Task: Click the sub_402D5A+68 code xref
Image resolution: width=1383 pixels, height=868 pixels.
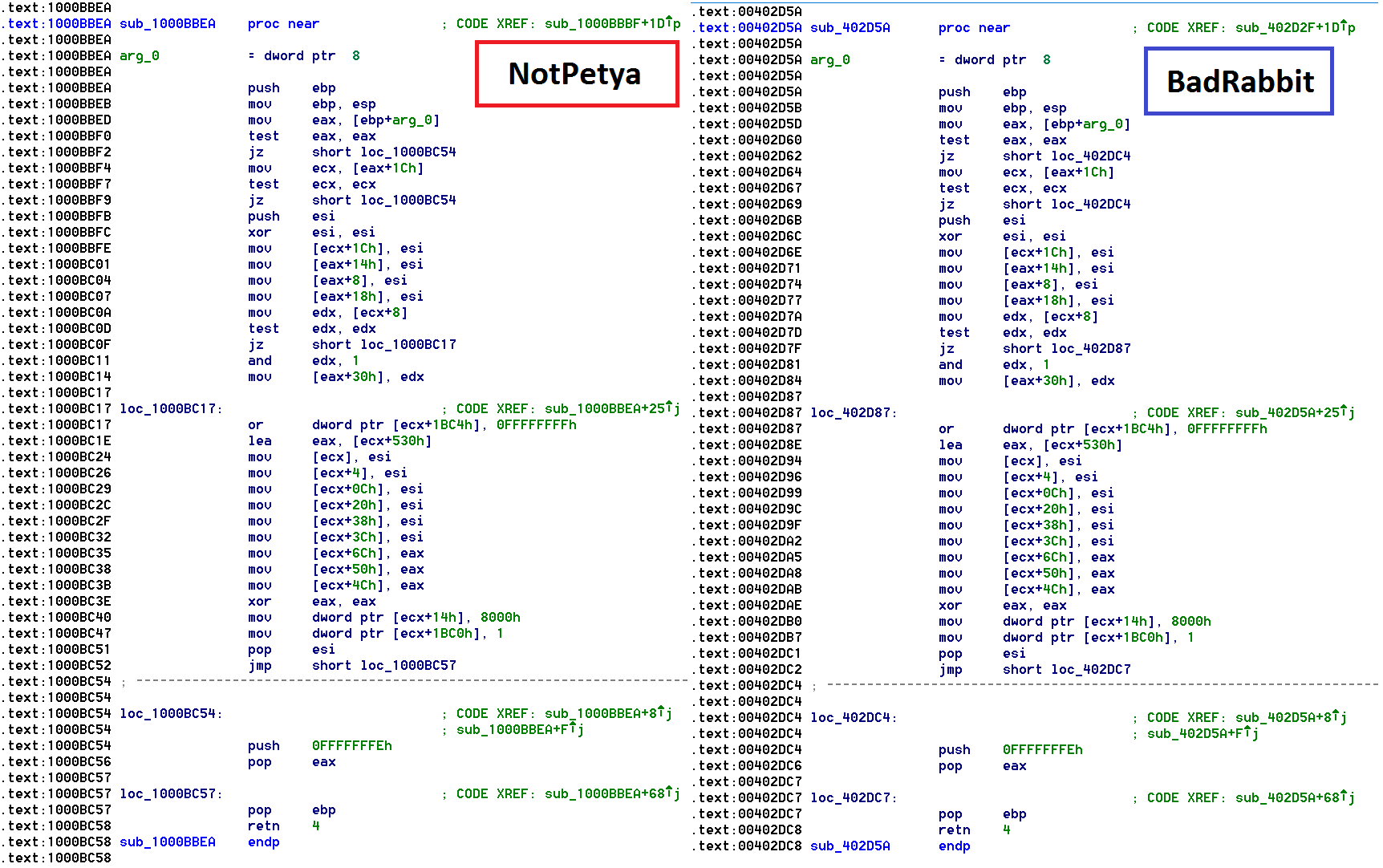Action: pos(1291,798)
